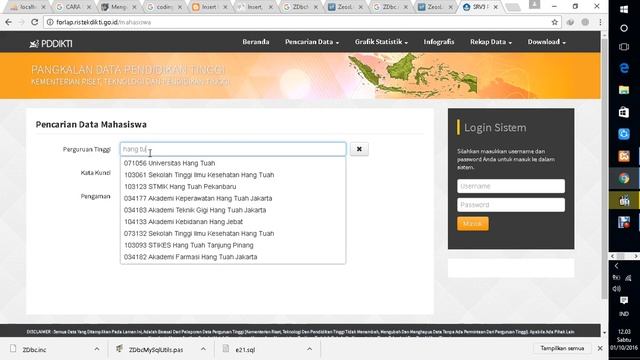Click the IND language indicator
The image size is (640, 360).
click(x=624, y=314)
